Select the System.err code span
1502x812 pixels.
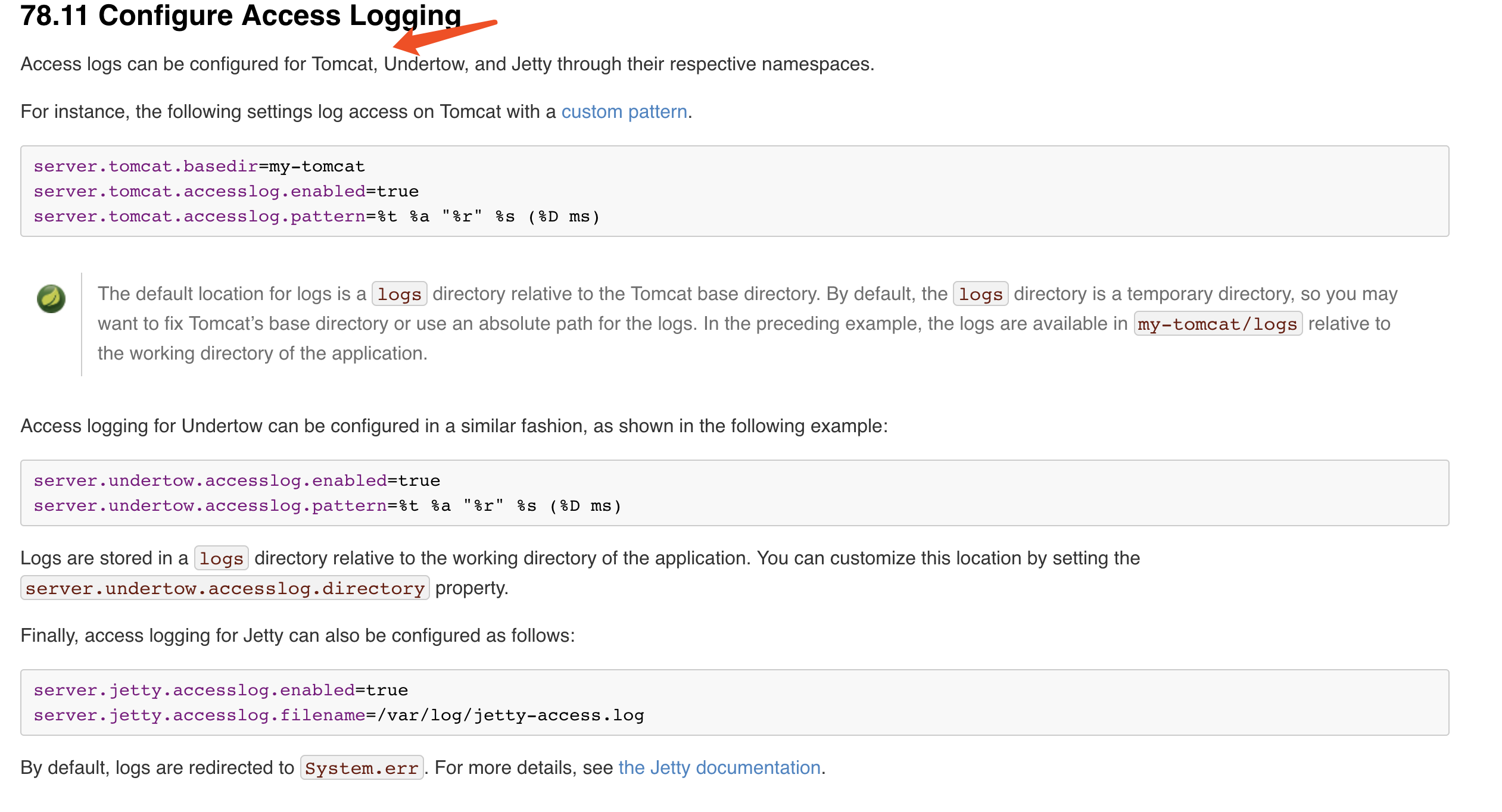point(362,768)
